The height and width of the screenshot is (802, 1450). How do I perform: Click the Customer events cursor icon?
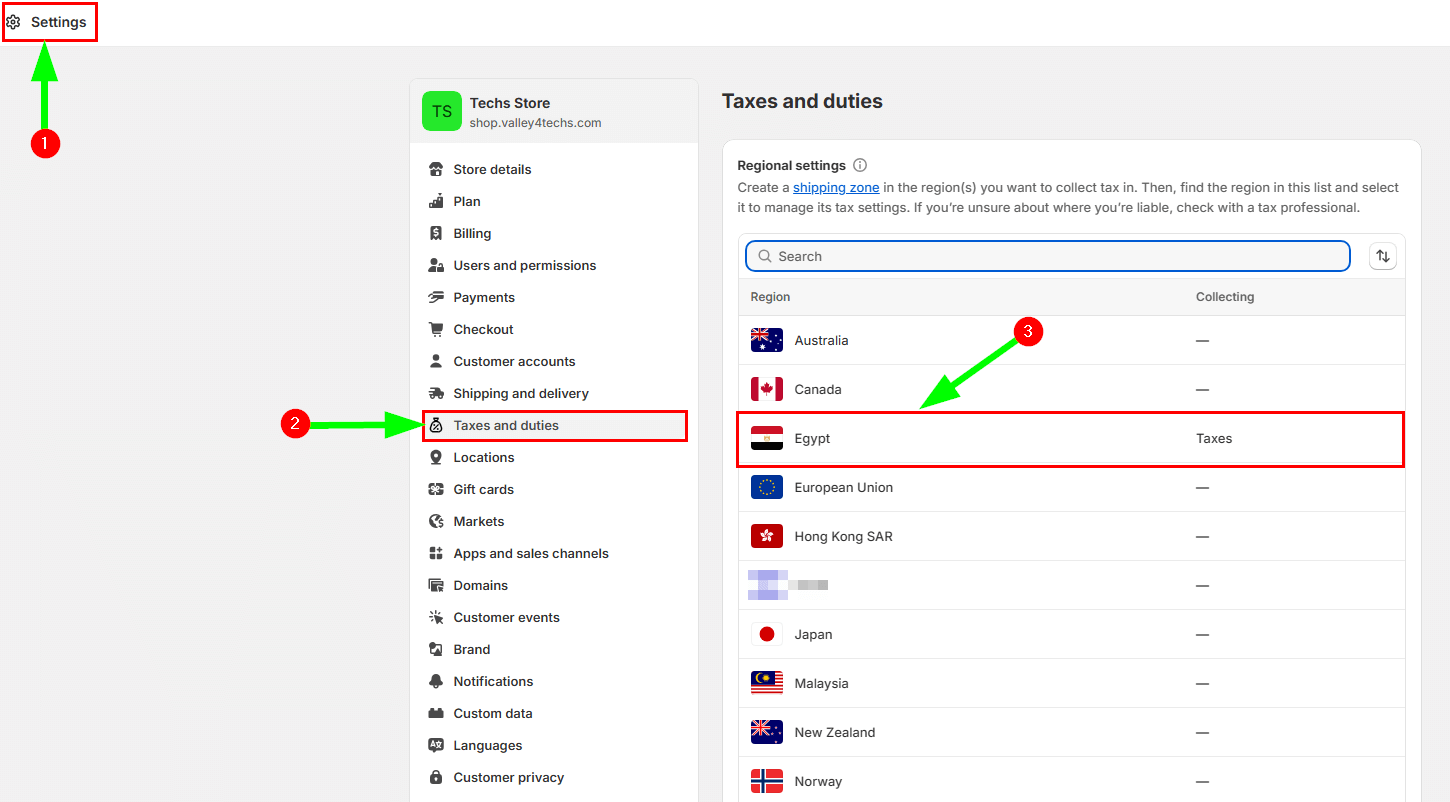pos(436,617)
